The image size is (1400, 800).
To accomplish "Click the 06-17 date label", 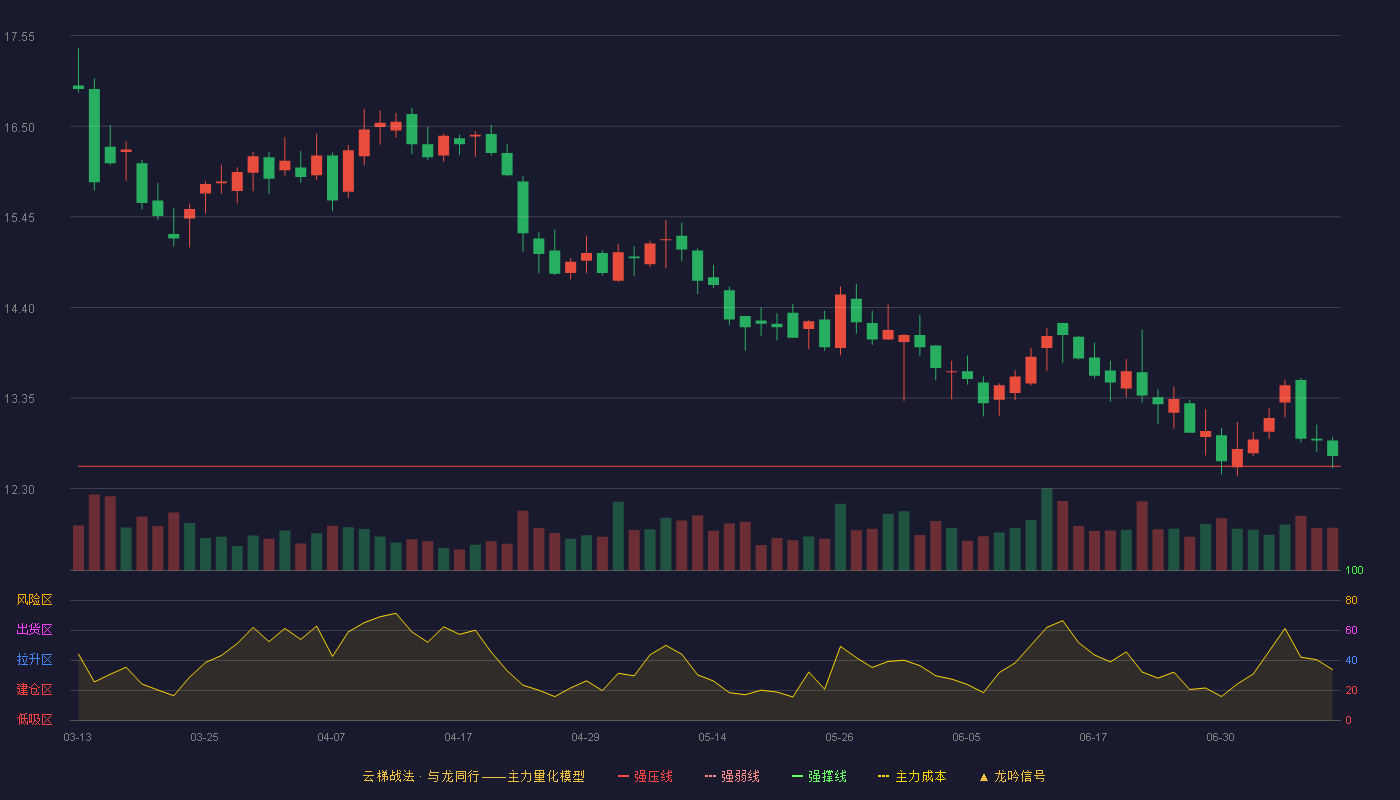I will [x=1093, y=737].
